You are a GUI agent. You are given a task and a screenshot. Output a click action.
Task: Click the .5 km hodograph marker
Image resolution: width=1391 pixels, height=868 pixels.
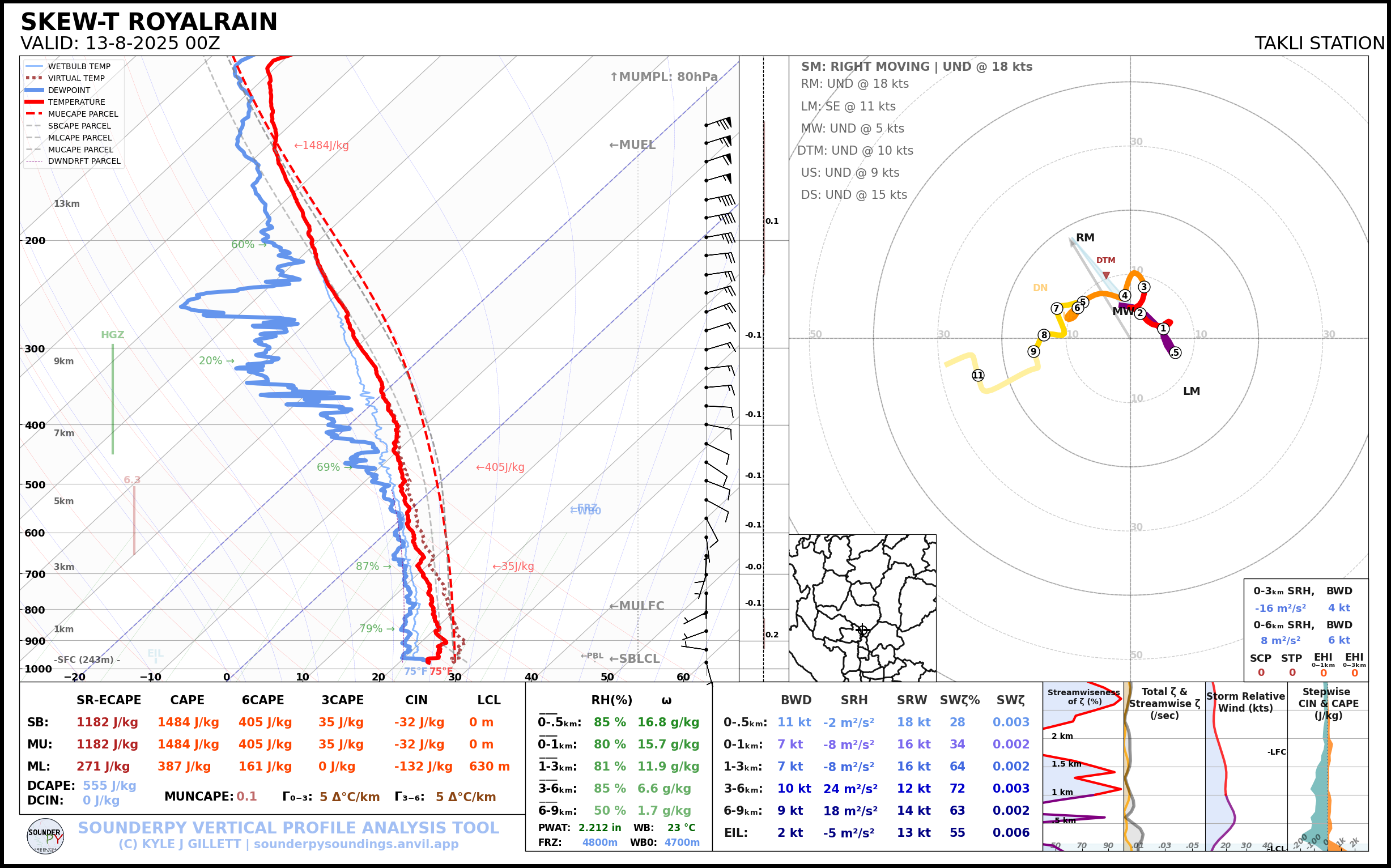click(x=1175, y=352)
